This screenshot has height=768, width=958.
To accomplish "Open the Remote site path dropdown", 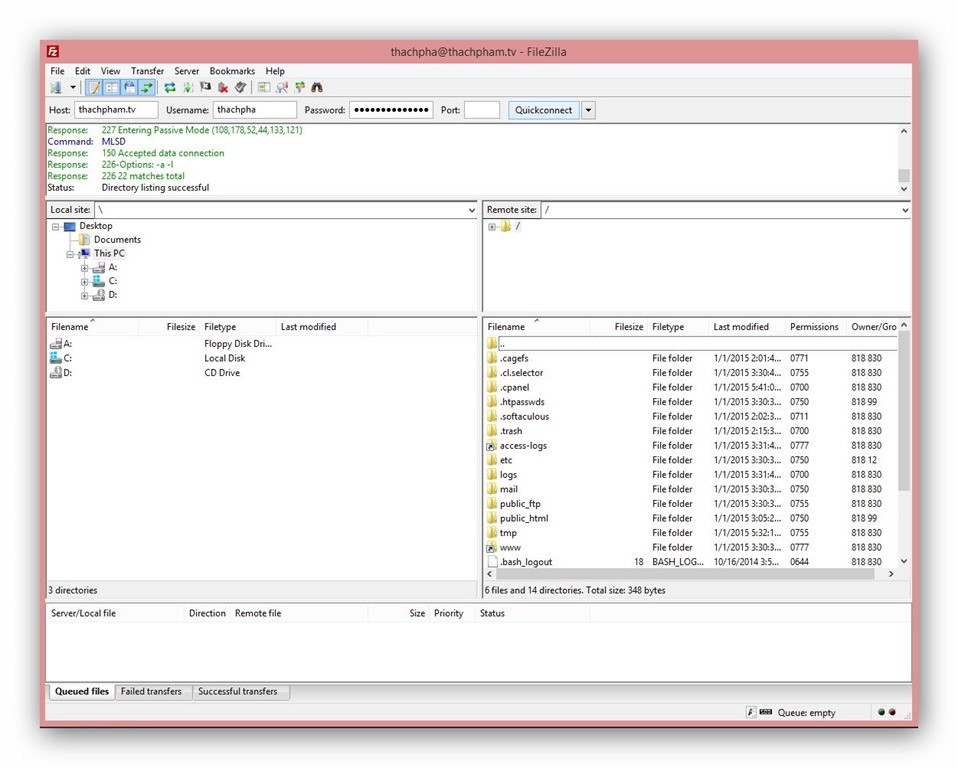I will coord(904,211).
